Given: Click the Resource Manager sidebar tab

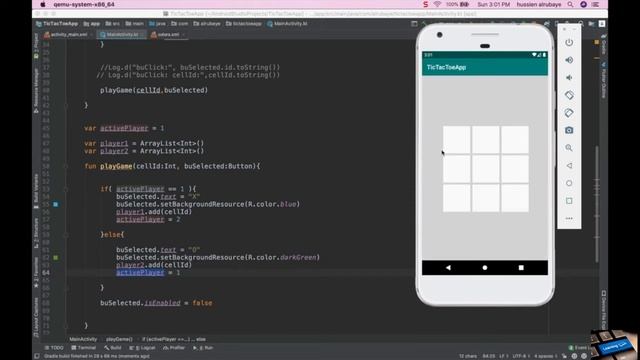Looking at the screenshot, I should (36, 91).
